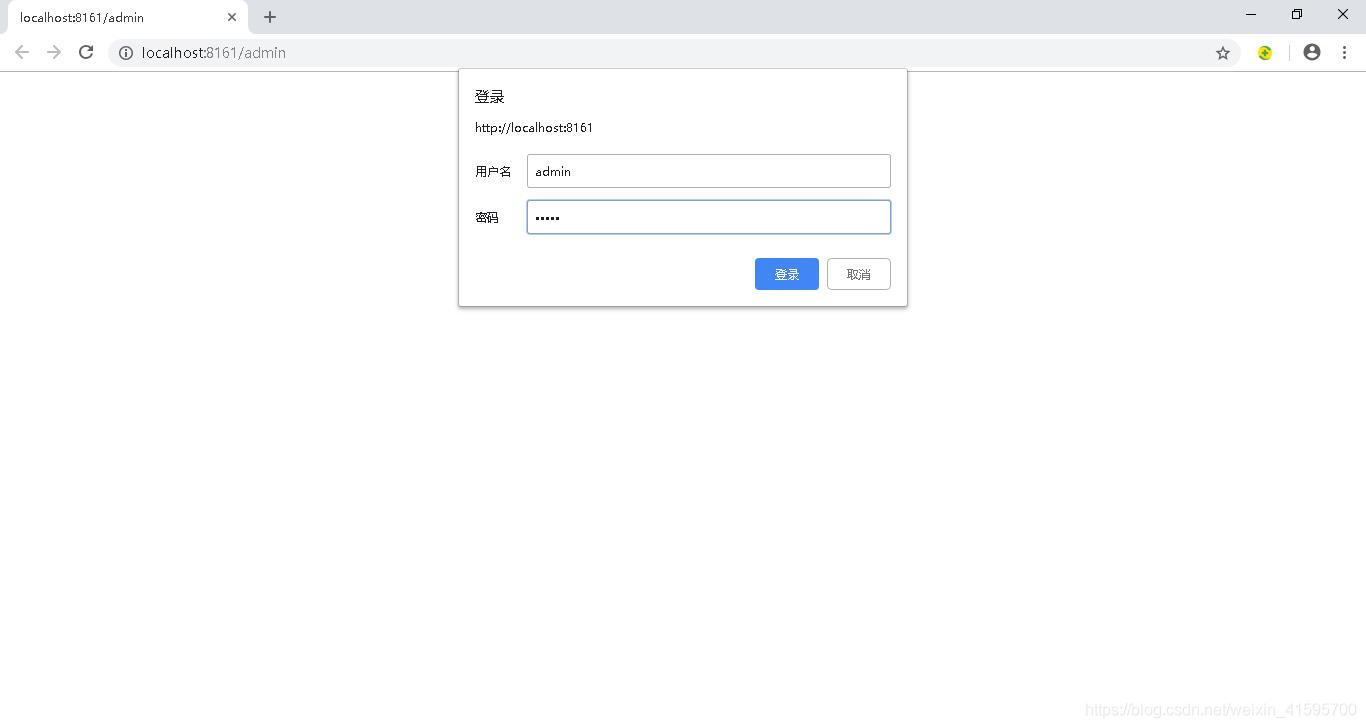Click the 密码 label
The image size is (1366, 728).
[x=487, y=218]
